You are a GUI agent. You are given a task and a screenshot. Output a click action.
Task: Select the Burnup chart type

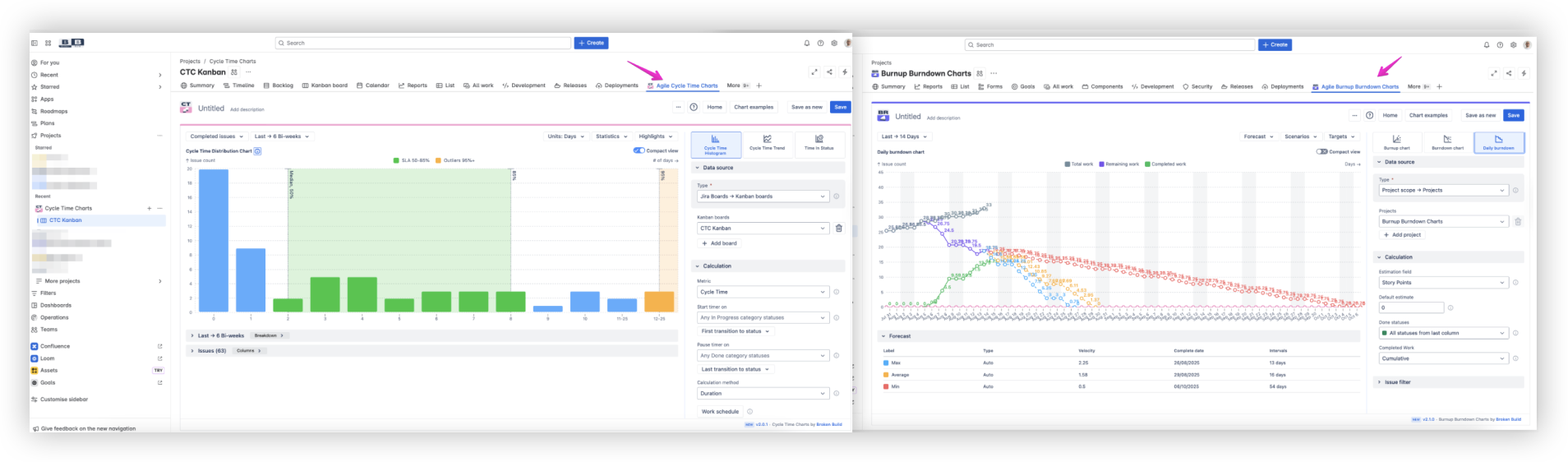coord(1396,143)
